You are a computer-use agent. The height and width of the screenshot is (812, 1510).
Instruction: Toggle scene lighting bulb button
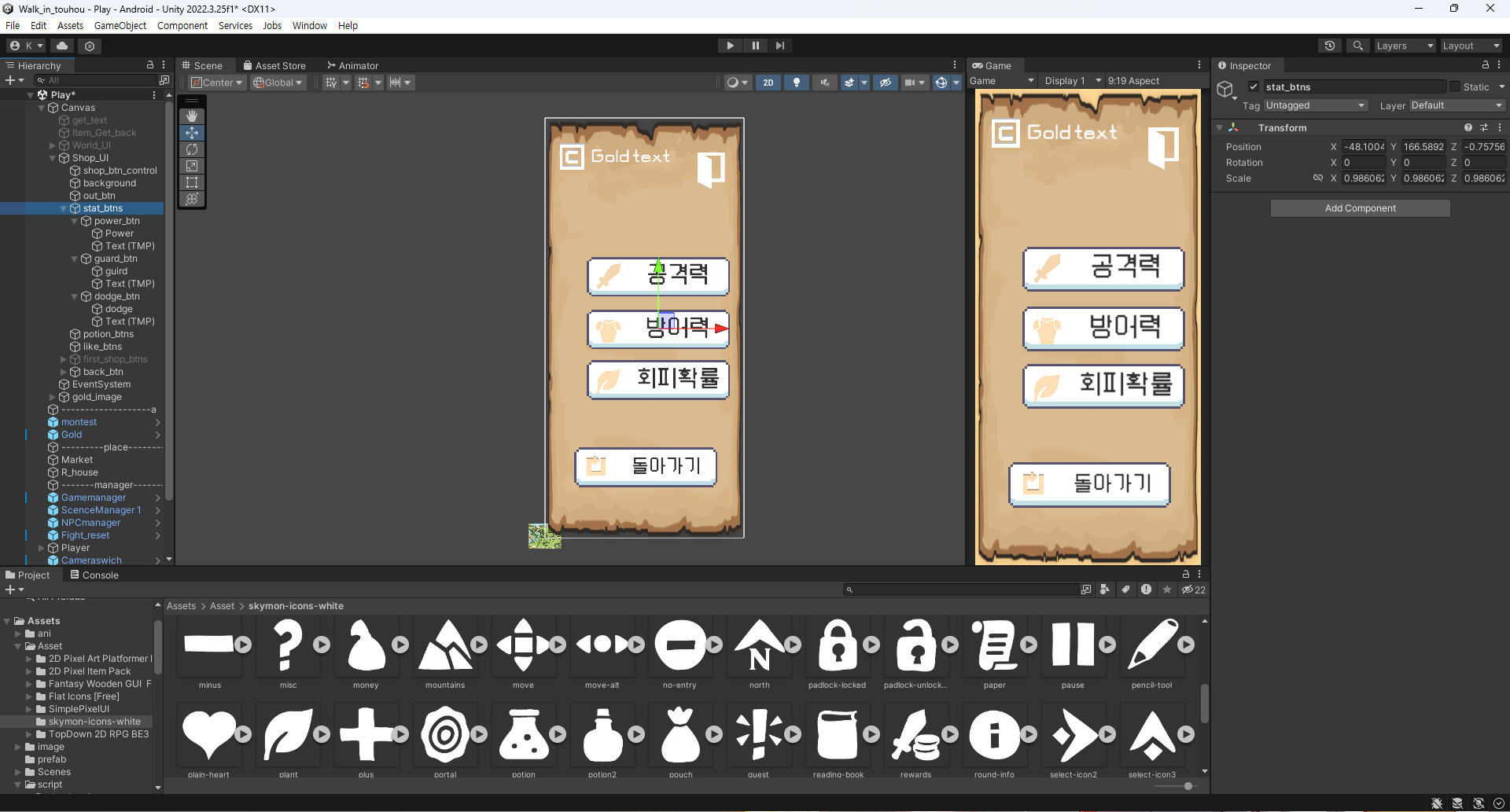pyautogui.click(x=797, y=83)
